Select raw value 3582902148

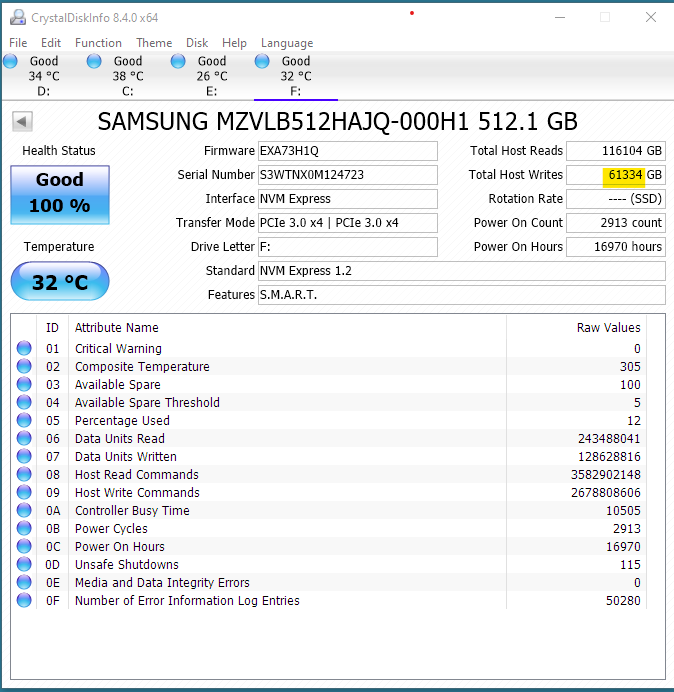point(606,475)
